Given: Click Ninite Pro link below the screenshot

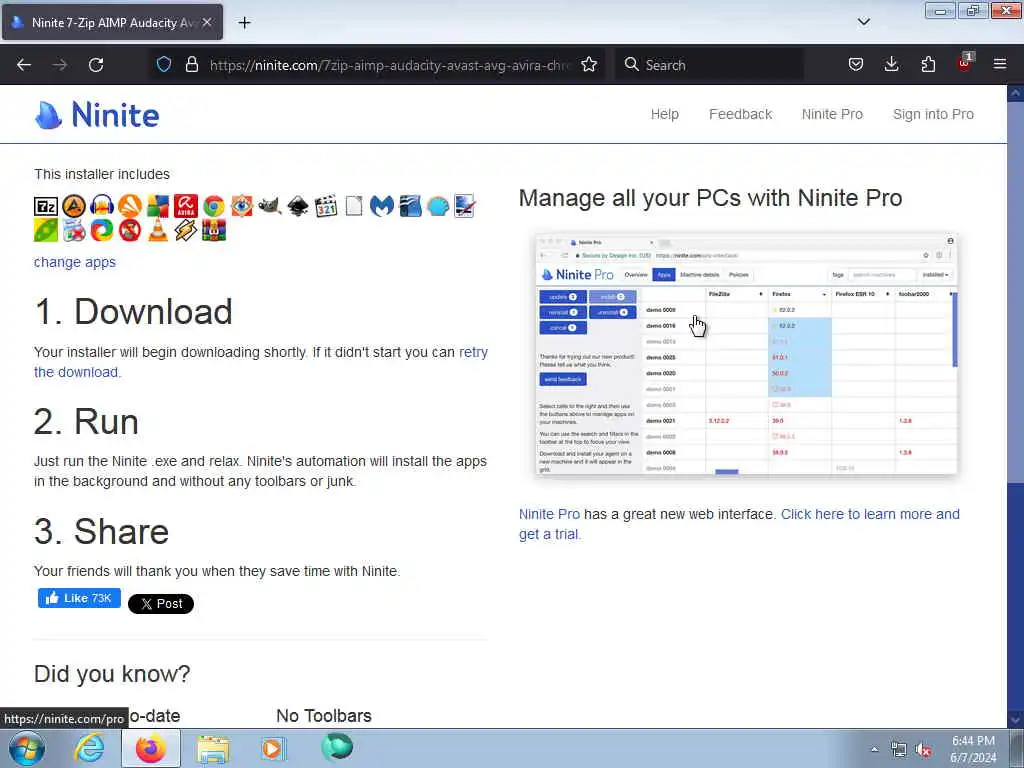Looking at the screenshot, I should pos(549,514).
